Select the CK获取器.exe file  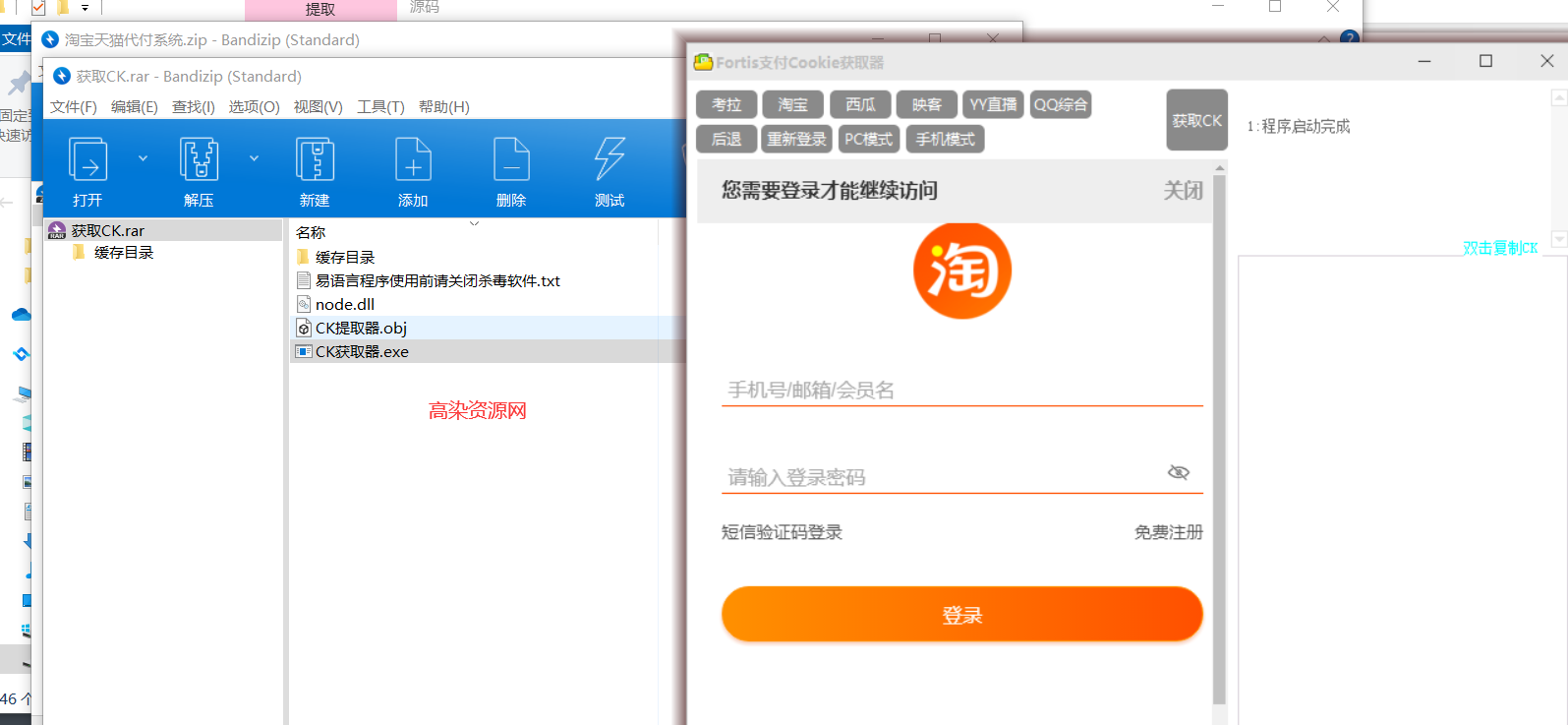[362, 352]
